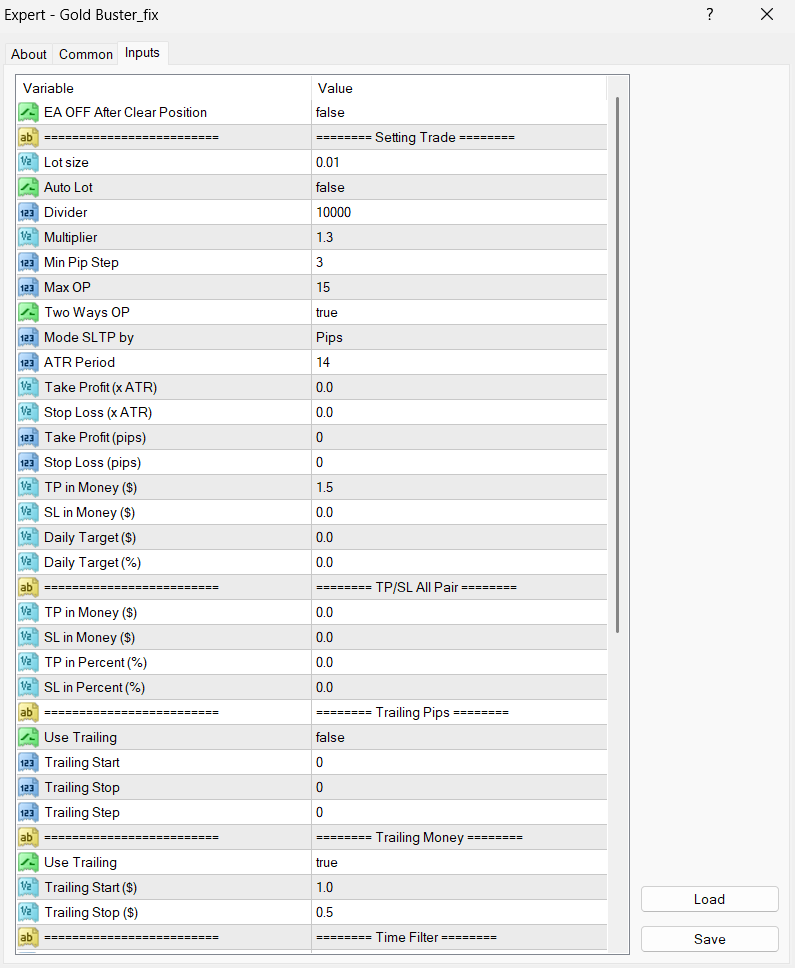Image resolution: width=795 pixels, height=968 pixels.
Task: Toggle the Two Ways OP true value
Action: click(x=458, y=312)
